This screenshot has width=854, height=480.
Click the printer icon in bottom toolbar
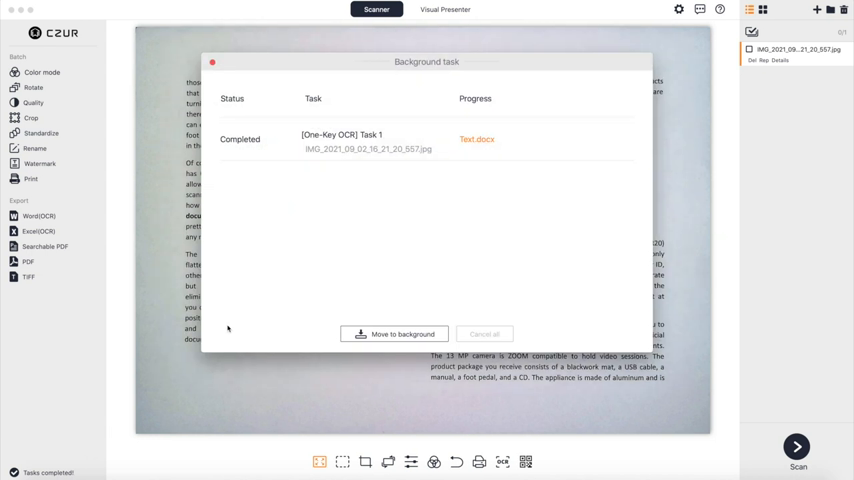coord(479,462)
